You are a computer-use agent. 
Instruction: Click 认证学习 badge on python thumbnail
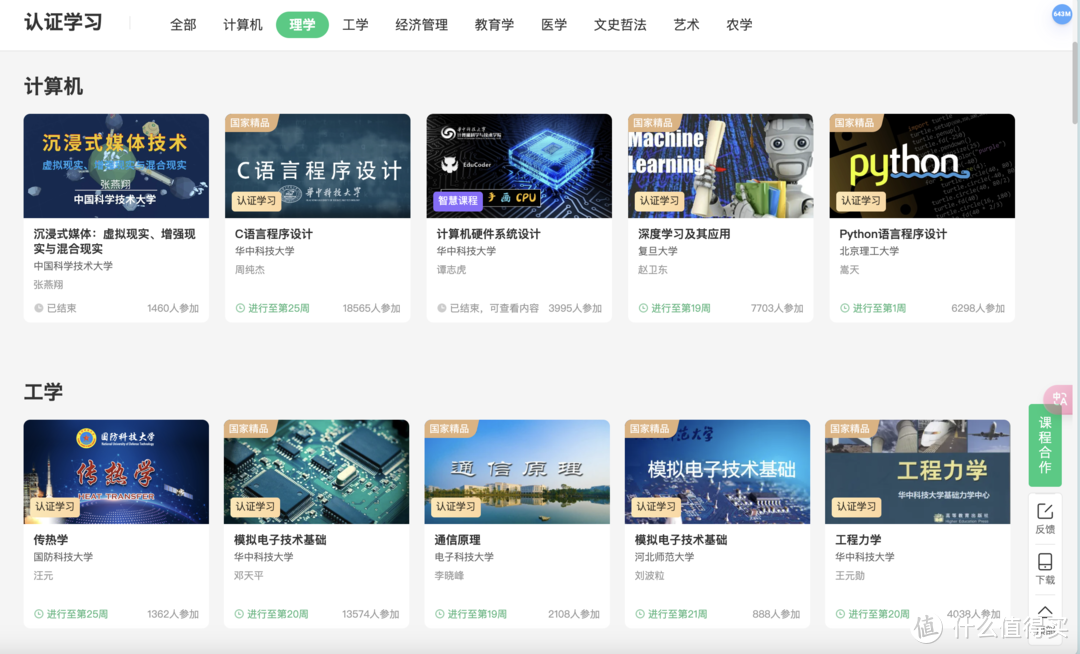click(x=861, y=200)
